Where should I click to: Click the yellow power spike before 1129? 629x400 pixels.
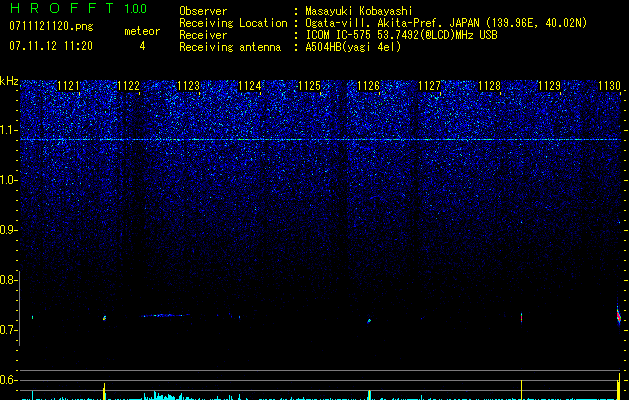coord(521,390)
